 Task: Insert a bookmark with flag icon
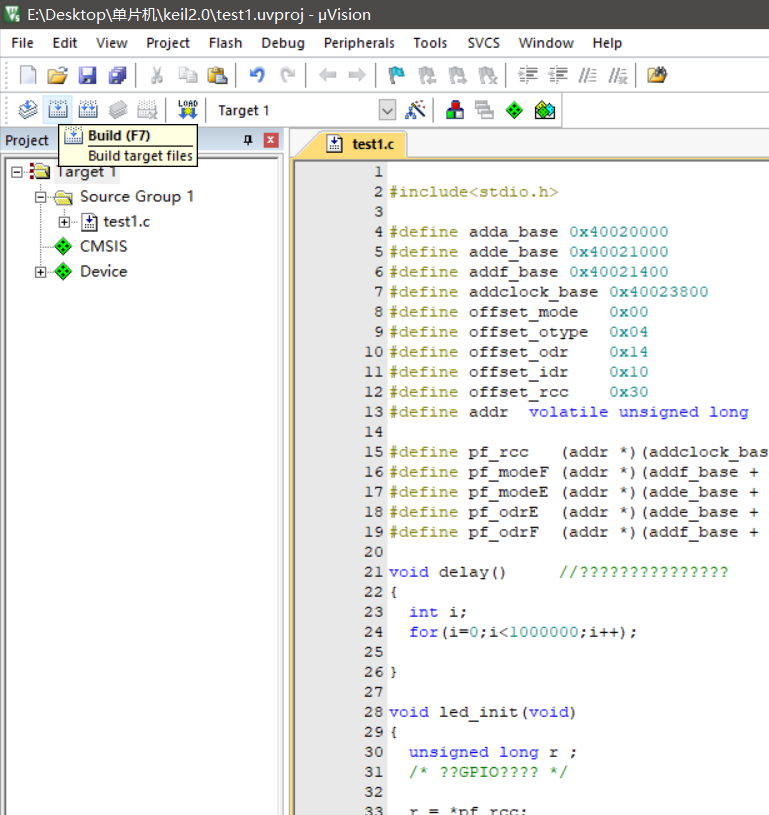pyautogui.click(x=396, y=75)
